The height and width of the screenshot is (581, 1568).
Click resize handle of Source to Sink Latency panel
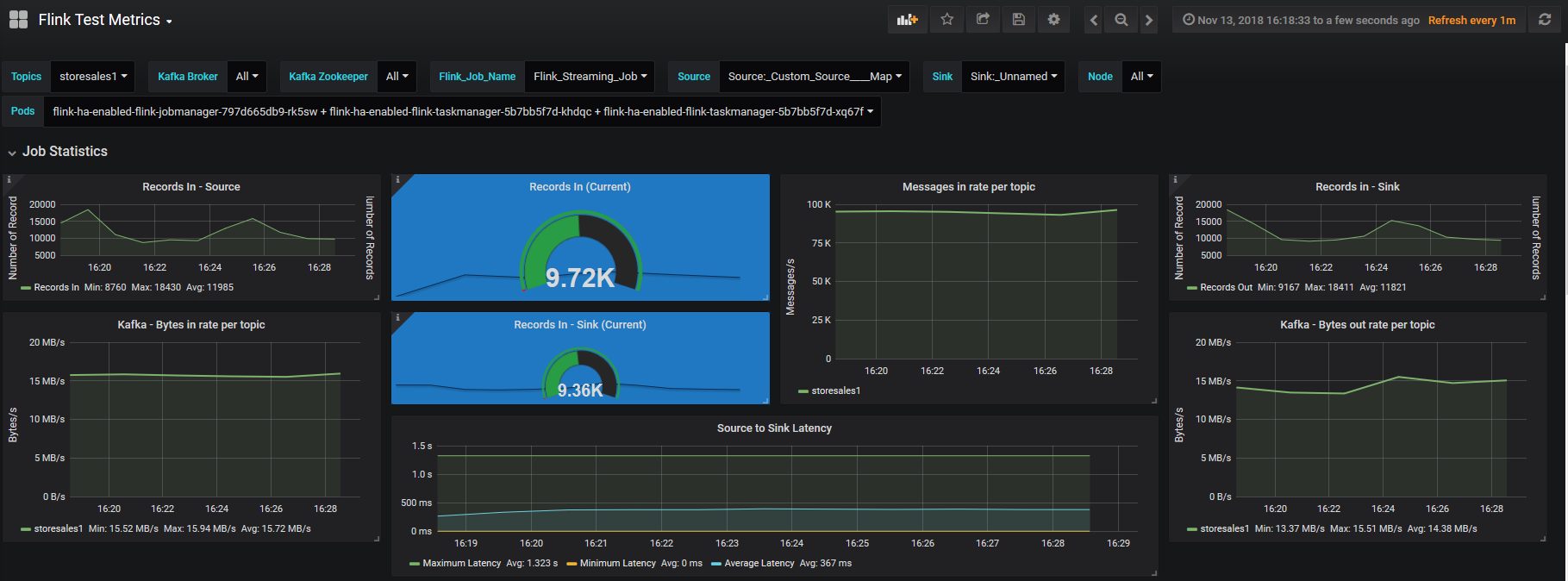pyautogui.click(x=1154, y=572)
